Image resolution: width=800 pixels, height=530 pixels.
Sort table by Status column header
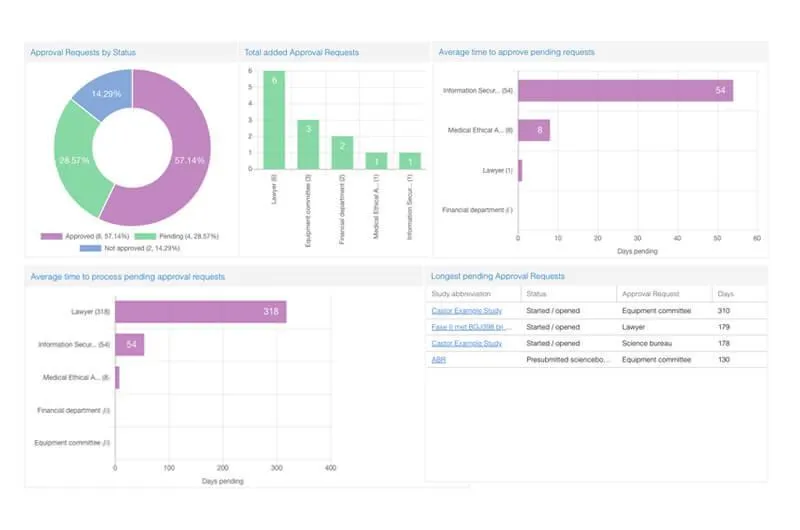coord(536,294)
